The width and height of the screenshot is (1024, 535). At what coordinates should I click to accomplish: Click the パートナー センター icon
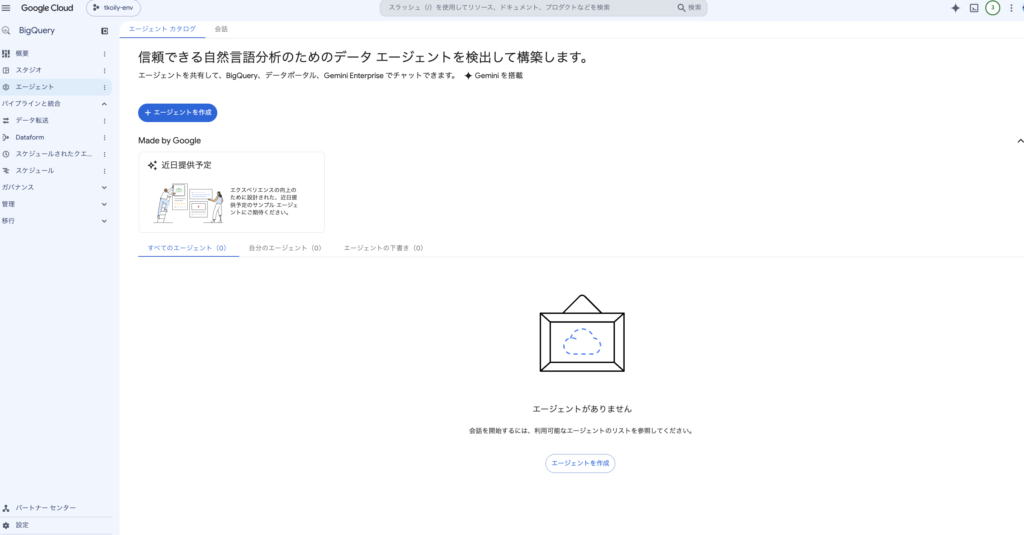point(6,508)
